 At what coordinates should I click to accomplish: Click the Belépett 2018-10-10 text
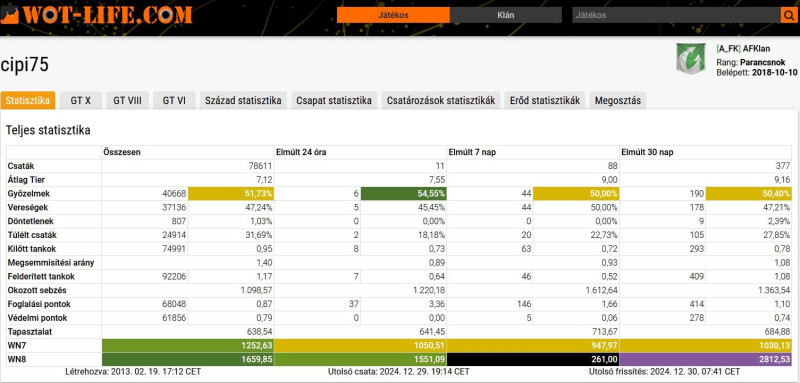[757, 72]
